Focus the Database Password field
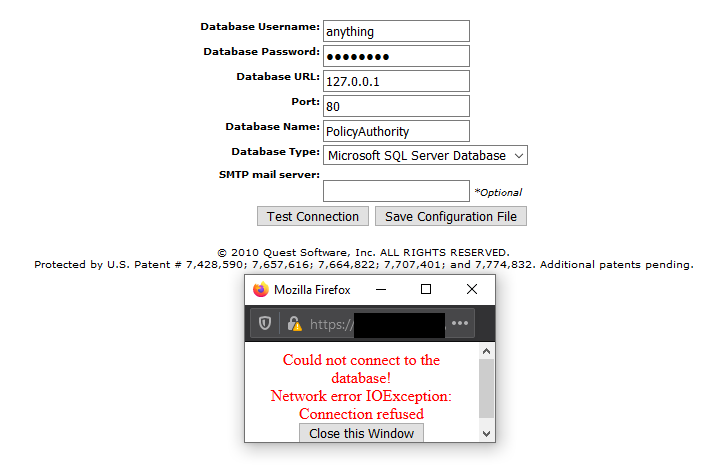Screen dimensions: 718x475 coord(397,56)
